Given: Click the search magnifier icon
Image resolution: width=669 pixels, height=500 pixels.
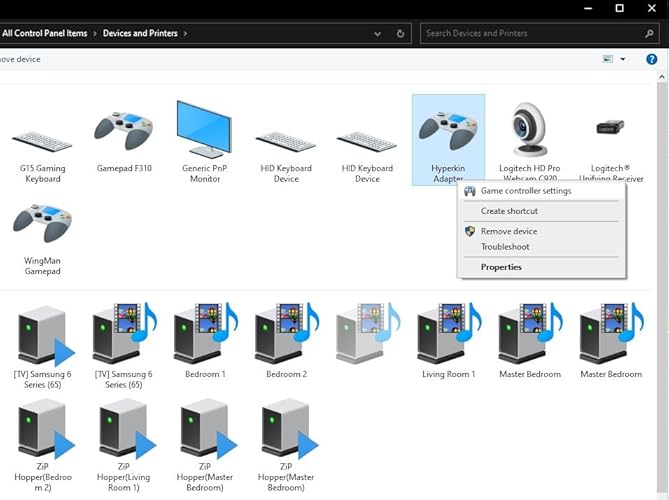Looking at the screenshot, I should point(649,33).
